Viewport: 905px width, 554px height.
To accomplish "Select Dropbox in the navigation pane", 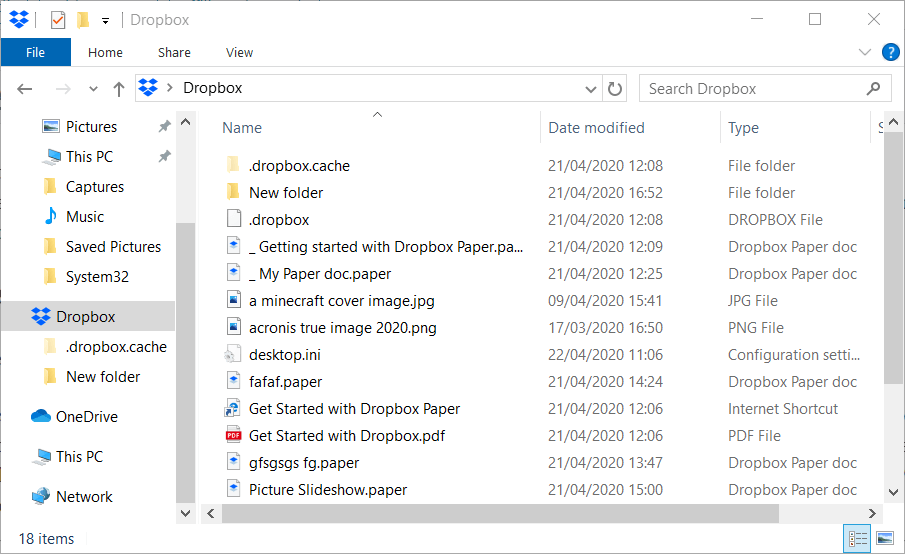I will click(88, 316).
